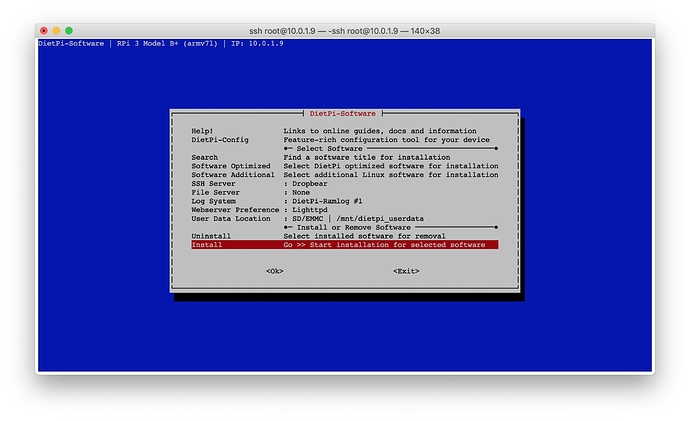The height and width of the screenshot is (421, 690).
Task: Select the Uninstall menu entry
Action: pos(211,236)
